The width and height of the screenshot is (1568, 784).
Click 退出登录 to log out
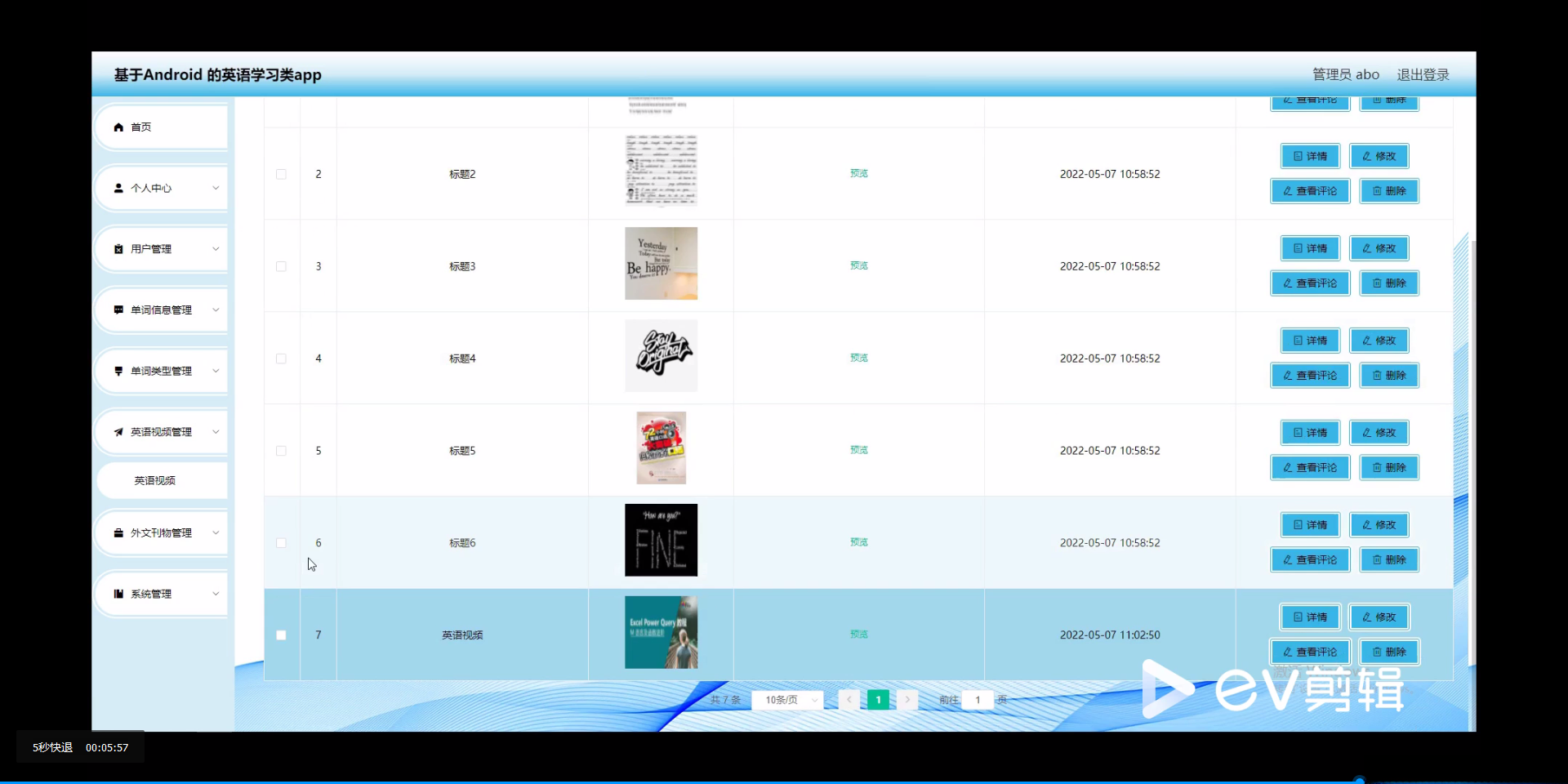[x=1423, y=73]
